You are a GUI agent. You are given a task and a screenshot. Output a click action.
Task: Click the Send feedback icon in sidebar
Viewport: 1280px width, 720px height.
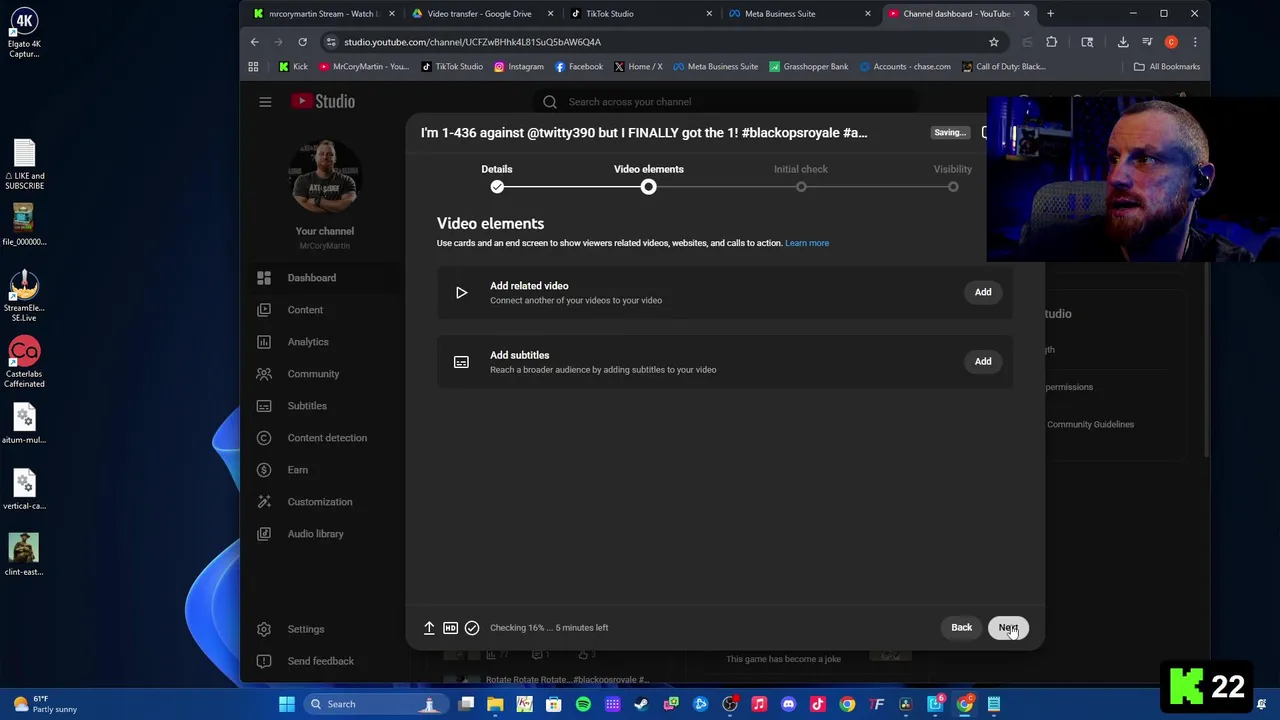[x=264, y=661]
